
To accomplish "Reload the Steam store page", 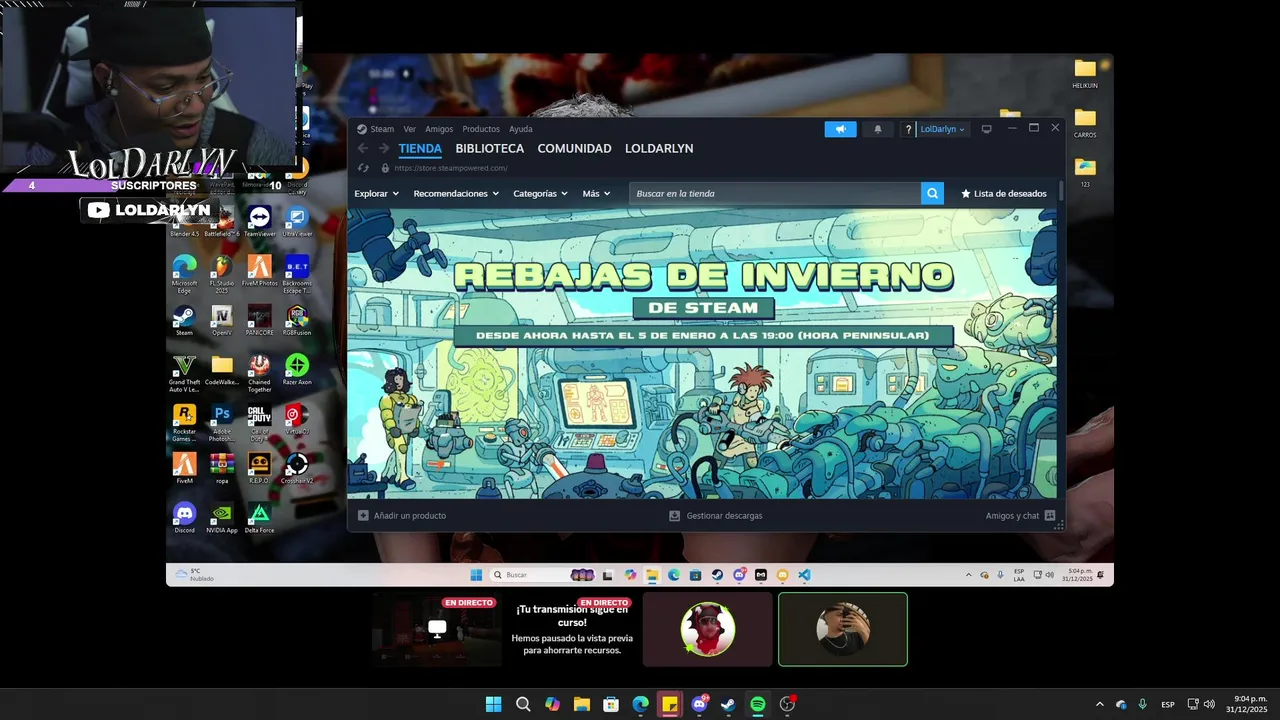I will pos(363,168).
